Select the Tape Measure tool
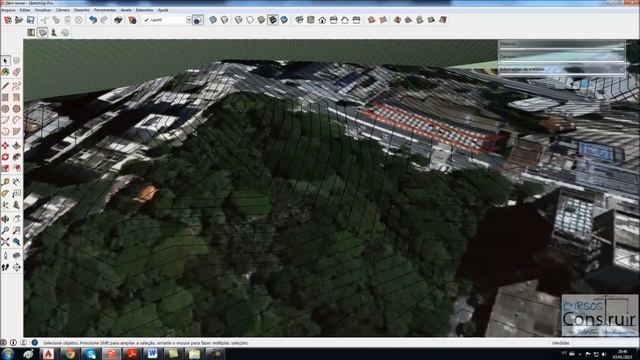 coord(5,182)
